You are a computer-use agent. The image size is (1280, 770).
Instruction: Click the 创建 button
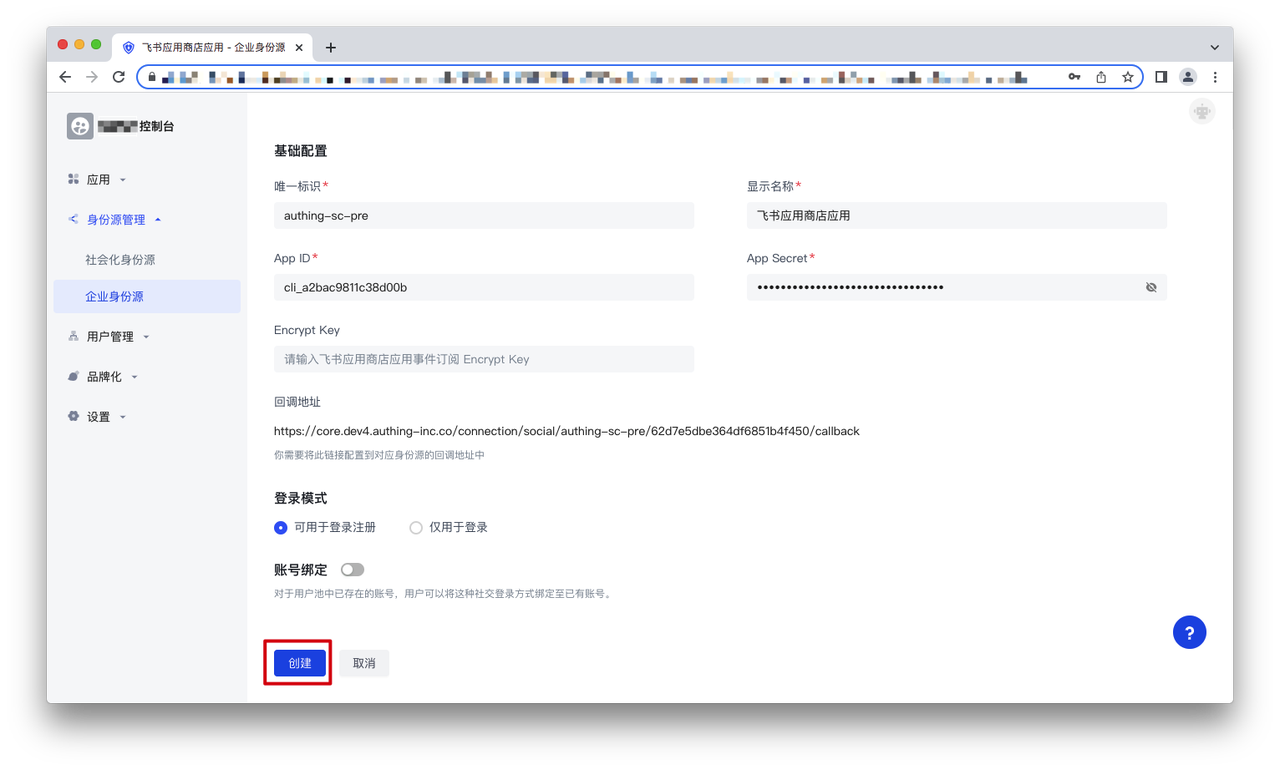tap(300, 663)
